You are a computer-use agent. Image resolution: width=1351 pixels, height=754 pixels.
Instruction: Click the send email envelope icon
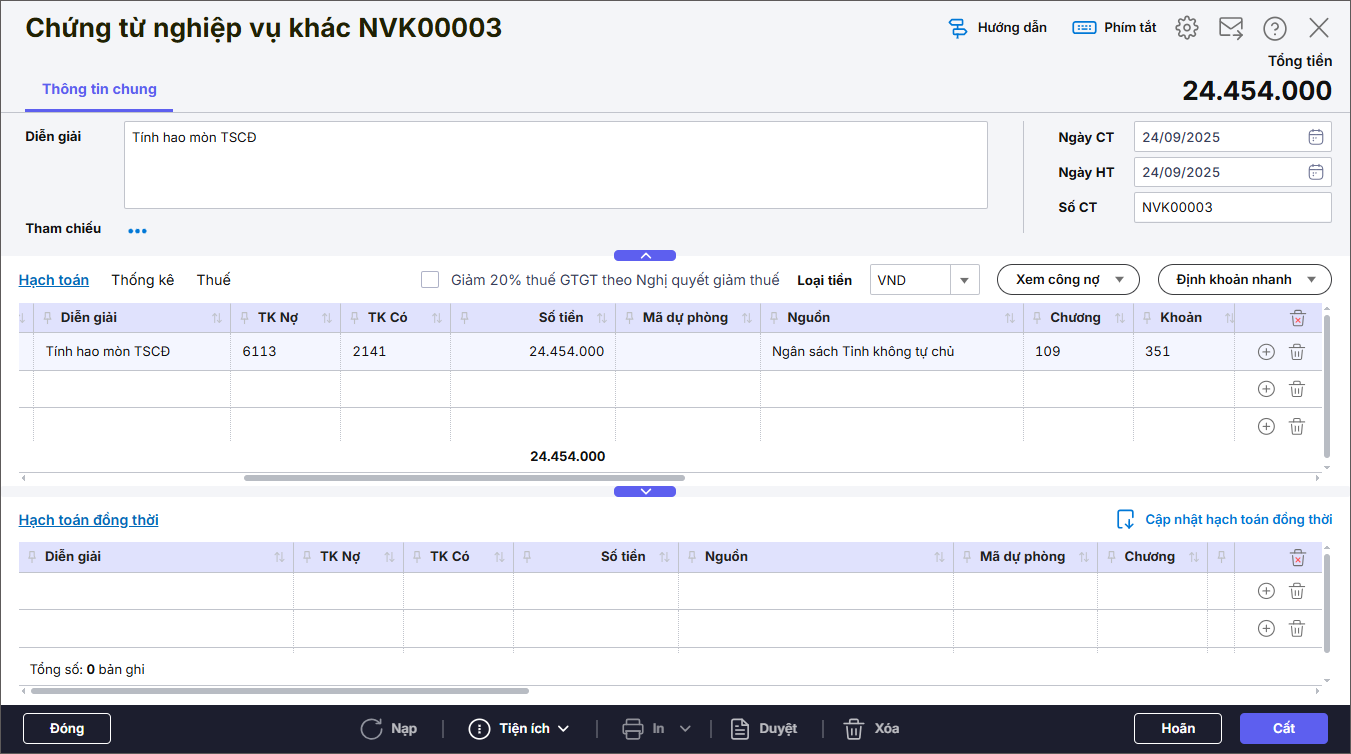pos(1231,28)
